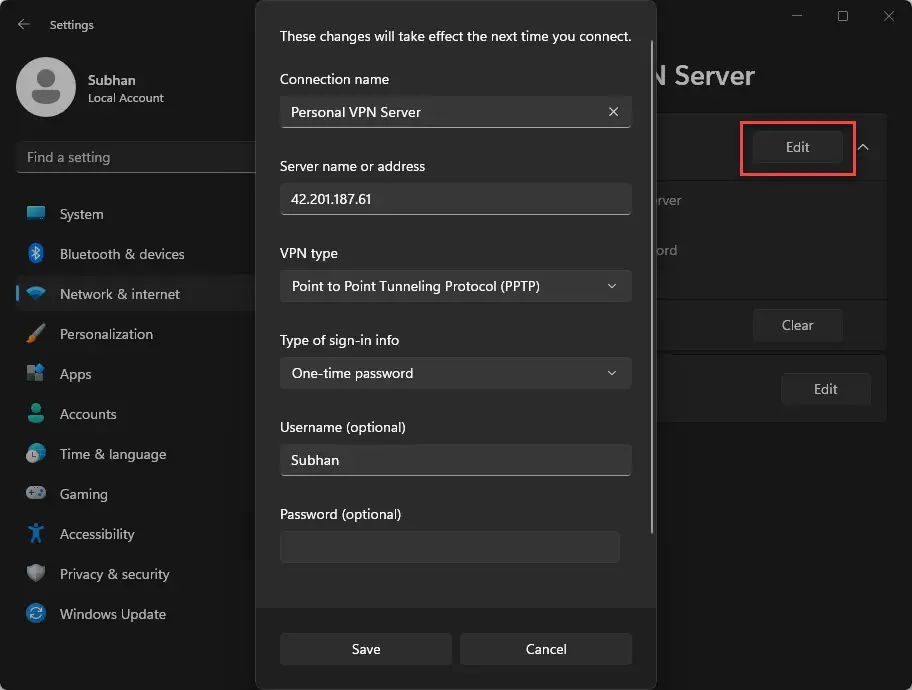Viewport: 912px width, 690px height.
Task: Click the System monitor icon in sidebar
Action: [x=36, y=214]
